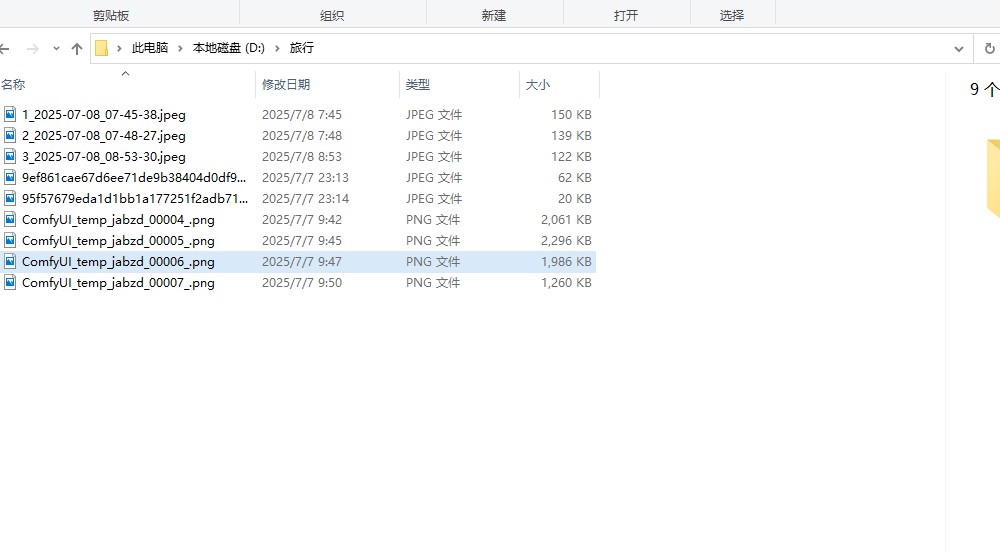Open 打开 ribbon group
1000x552 pixels.
pyautogui.click(x=626, y=15)
